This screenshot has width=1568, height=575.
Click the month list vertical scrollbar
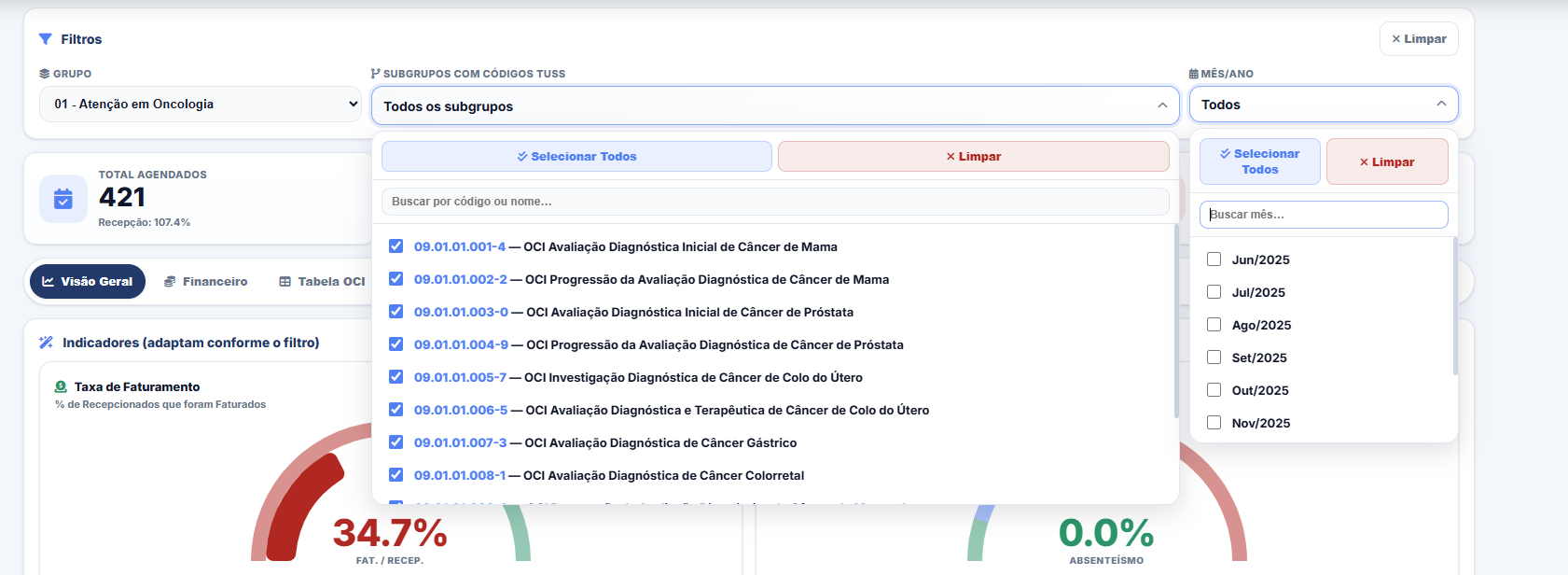(1455, 306)
